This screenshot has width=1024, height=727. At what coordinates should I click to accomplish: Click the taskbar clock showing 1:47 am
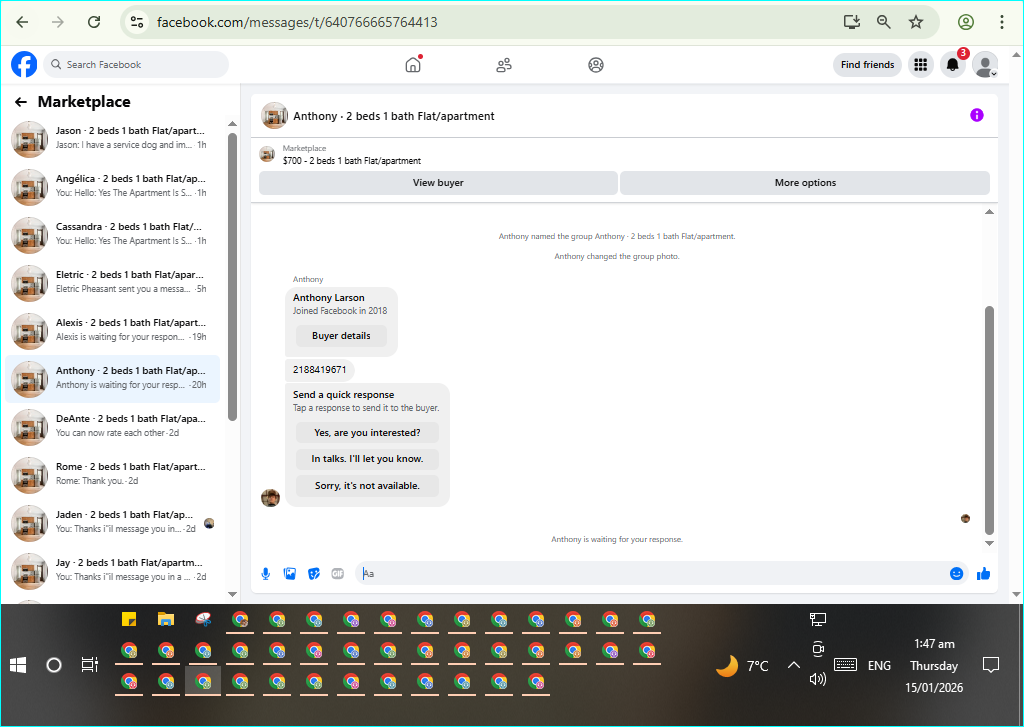pos(934,644)
